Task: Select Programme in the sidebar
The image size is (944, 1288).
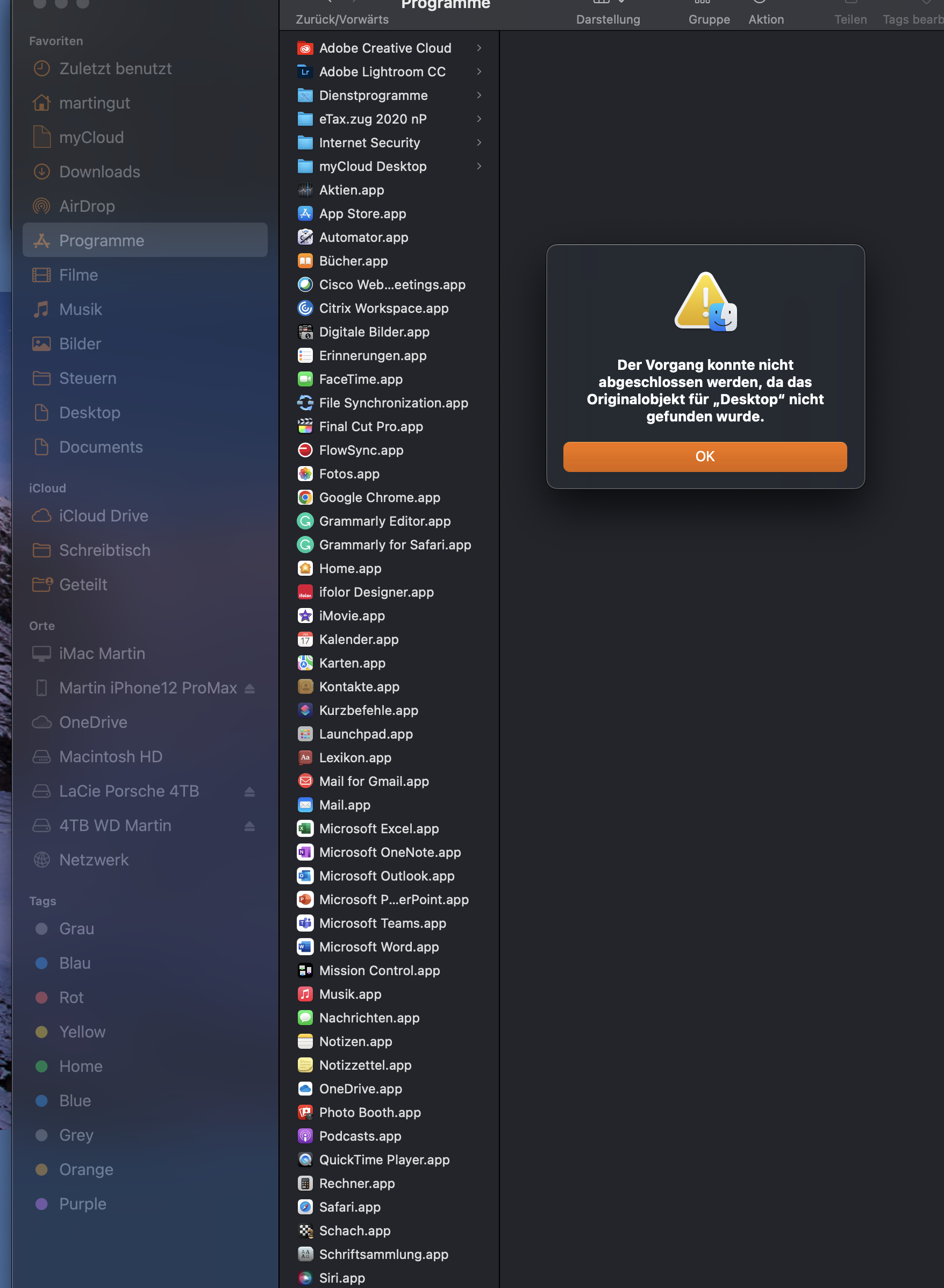Action: [145, 241]
